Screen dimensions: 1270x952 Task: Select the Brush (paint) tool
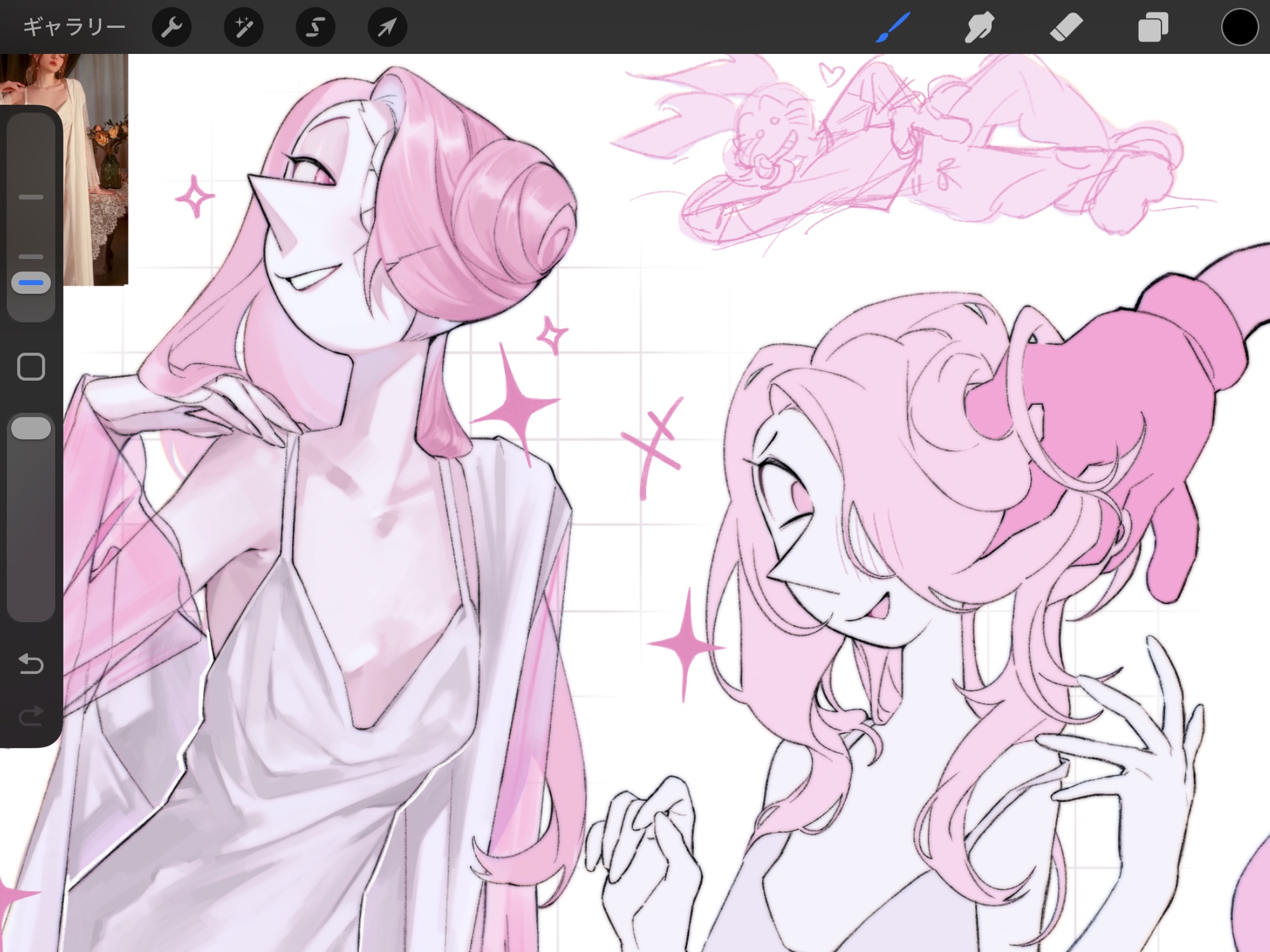(x=893, y=27)
